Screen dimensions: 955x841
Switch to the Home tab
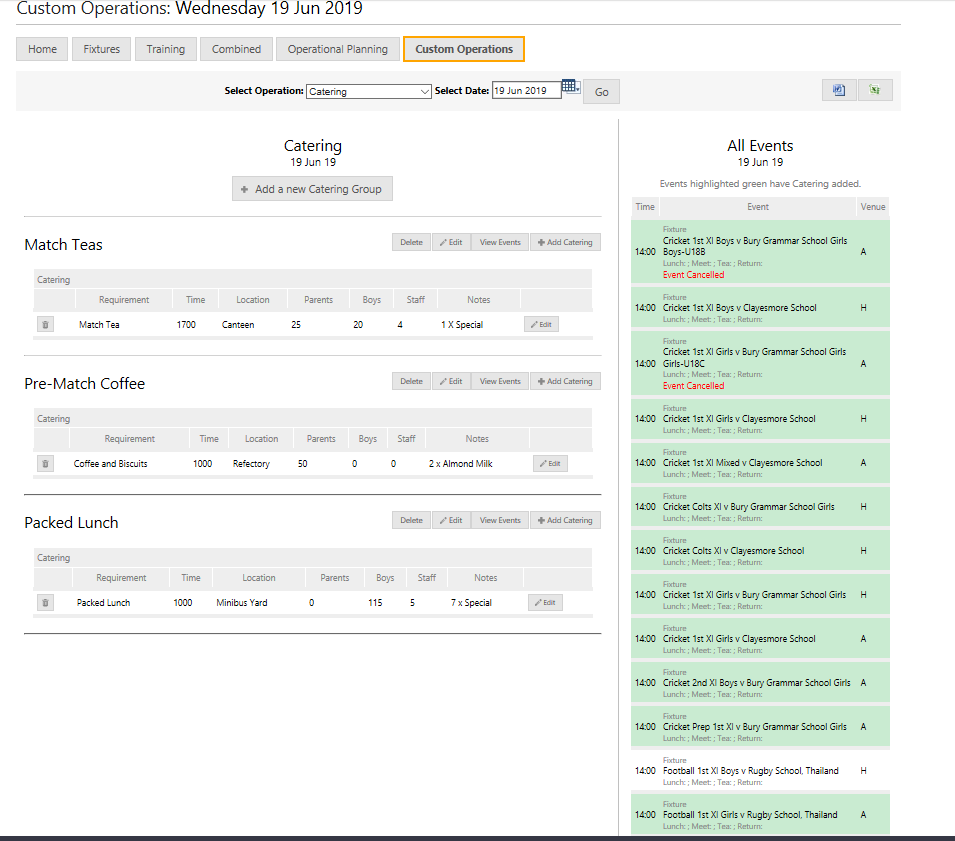click(42, 49)
